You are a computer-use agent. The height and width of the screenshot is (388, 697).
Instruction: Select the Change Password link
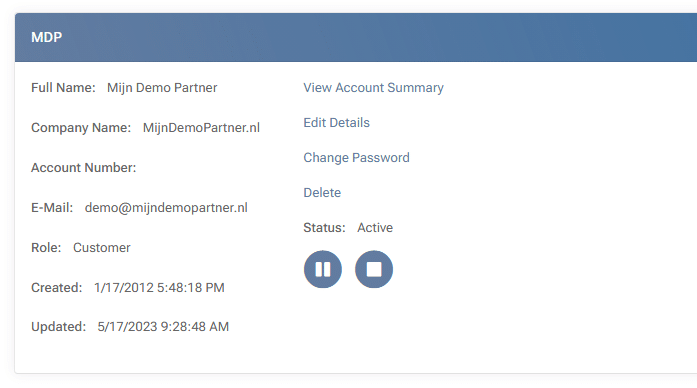coord(357,158)
